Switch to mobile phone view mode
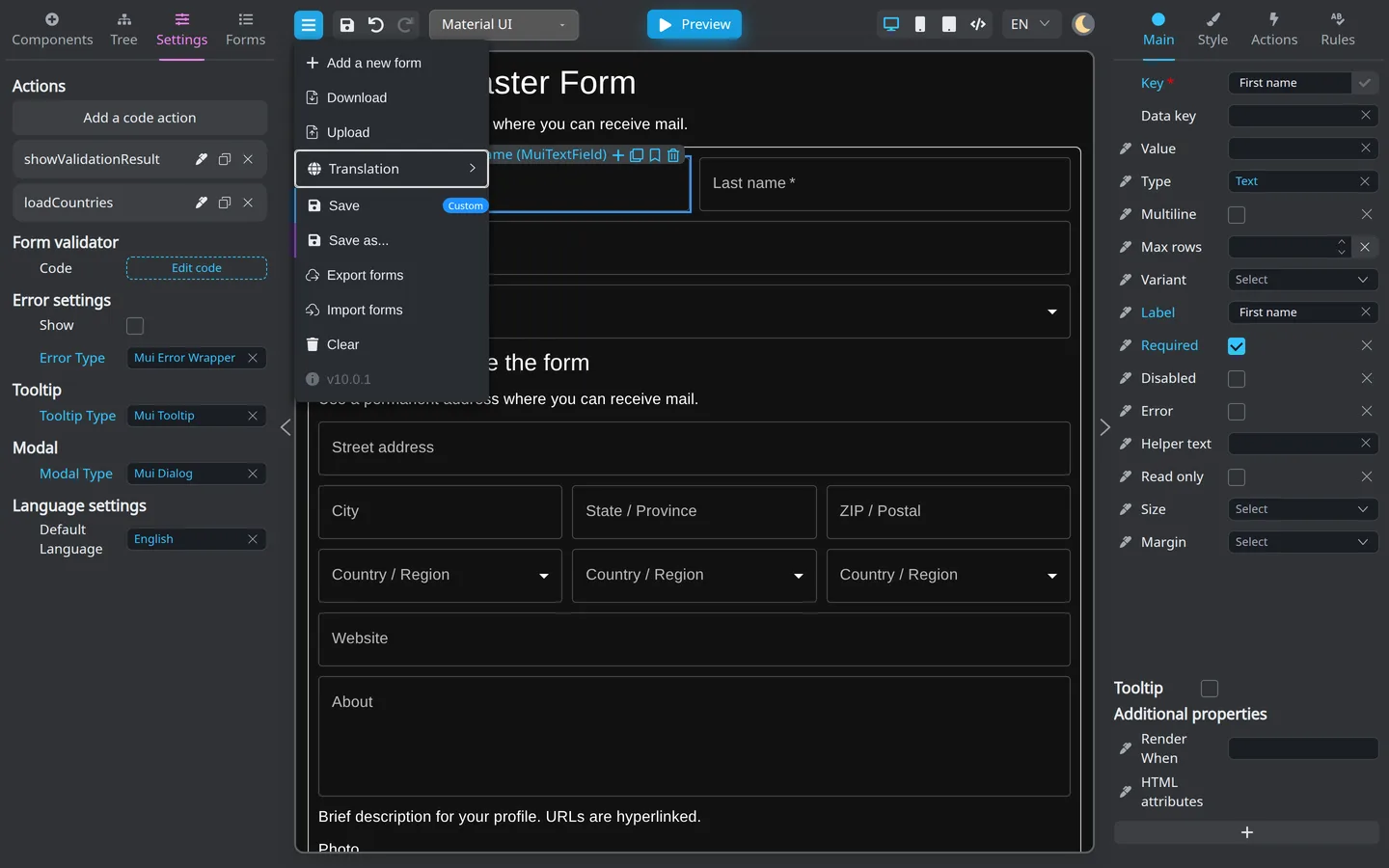 [x=920, y=24]
